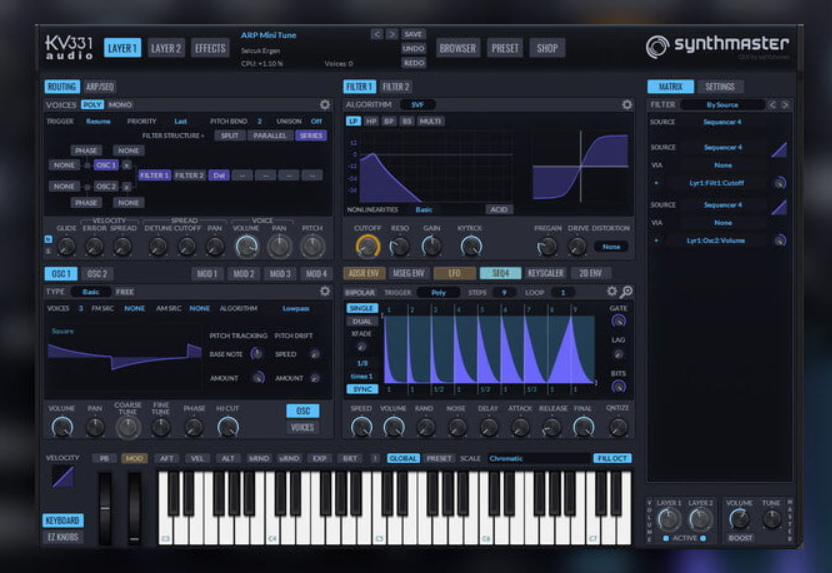Open the Distortion None dropdown
The height and width of the screenshot is (573, 832).
611,246
